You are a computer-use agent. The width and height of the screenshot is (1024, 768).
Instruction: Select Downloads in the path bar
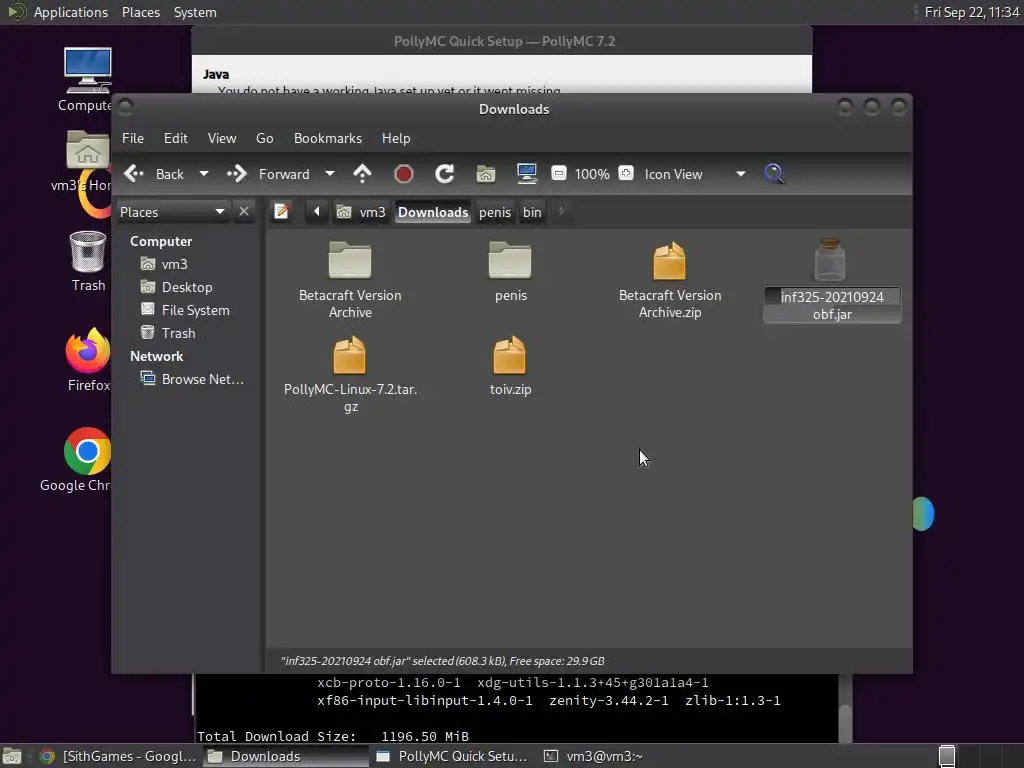[x=433, y=212]
